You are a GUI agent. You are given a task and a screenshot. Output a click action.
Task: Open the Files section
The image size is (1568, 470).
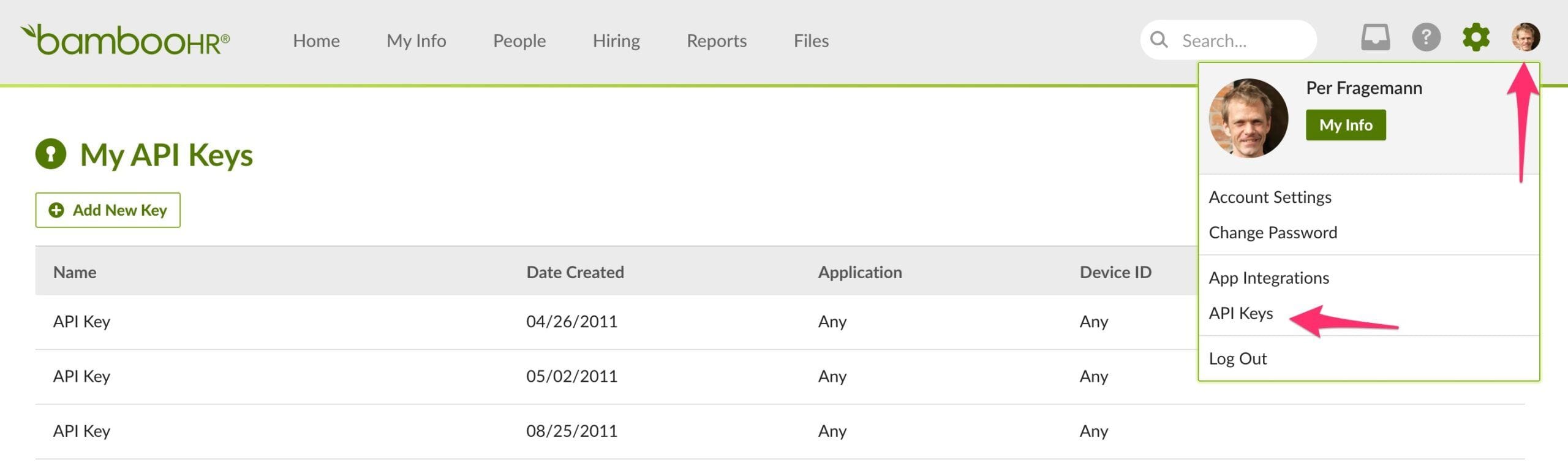point(811,40)
